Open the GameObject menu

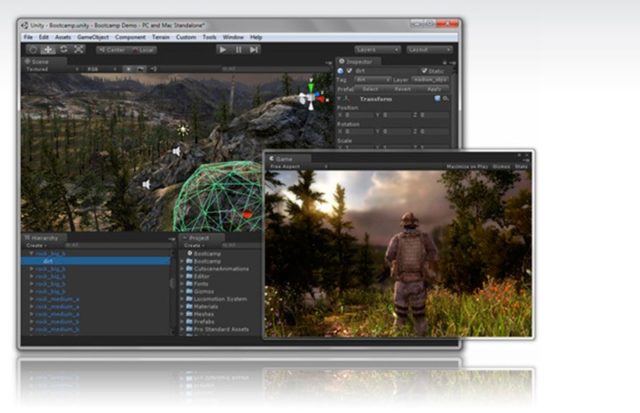[93, 37]
